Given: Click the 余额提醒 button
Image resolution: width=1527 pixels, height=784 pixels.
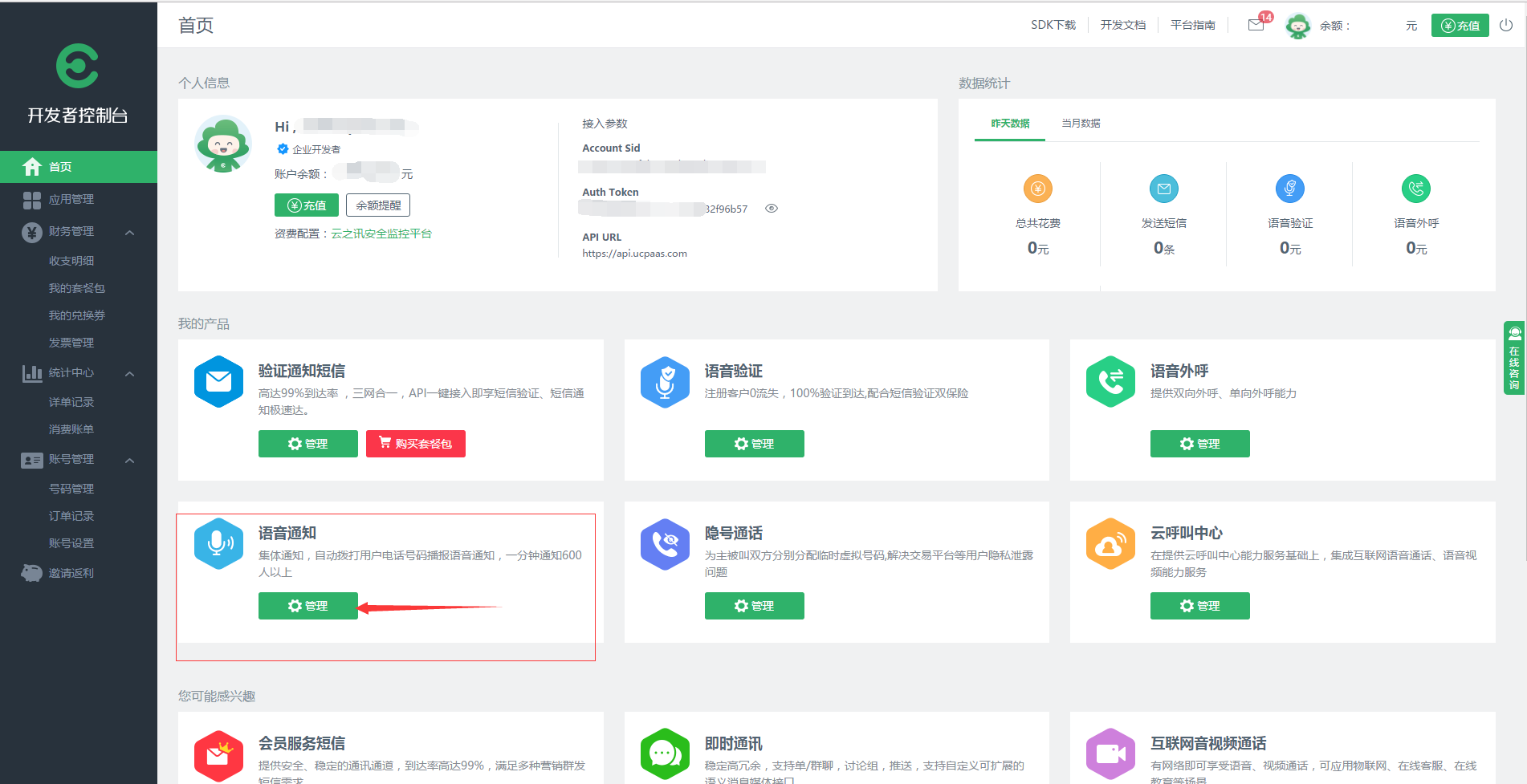Looking at the screenshot, I should (x=378, y=205).
